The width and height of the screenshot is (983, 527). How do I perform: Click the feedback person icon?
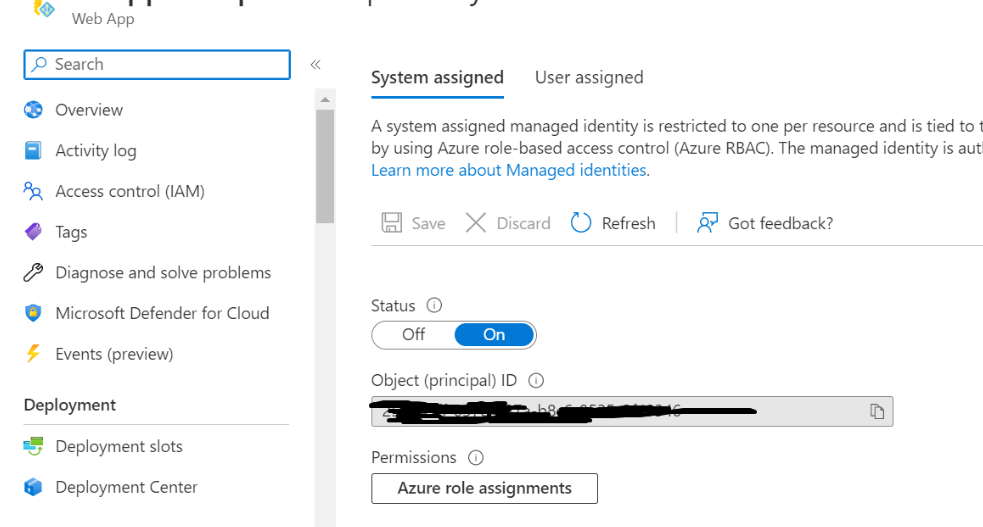pos(707,223)
